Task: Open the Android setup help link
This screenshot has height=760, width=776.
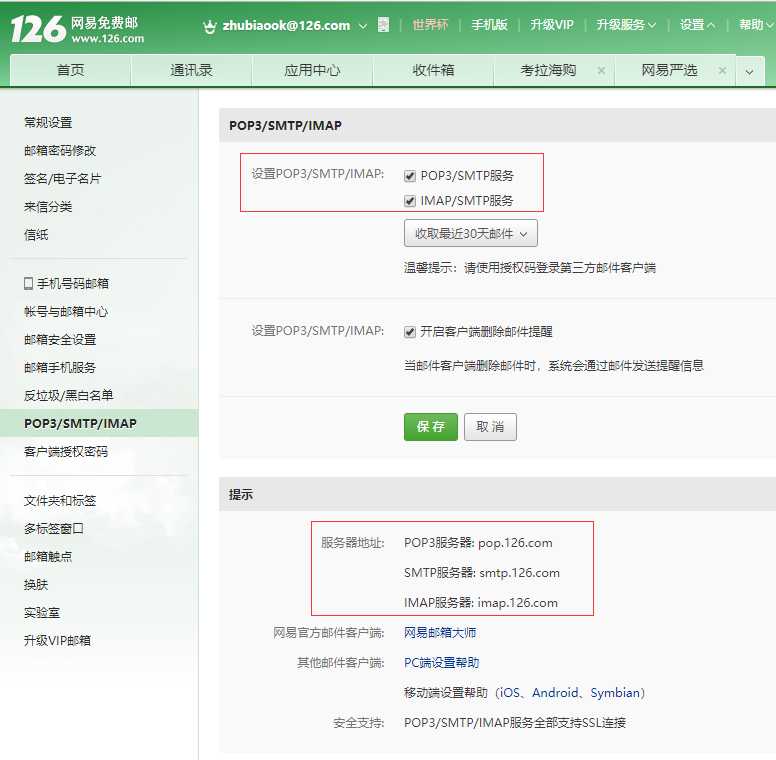Action: click(555, 693)
